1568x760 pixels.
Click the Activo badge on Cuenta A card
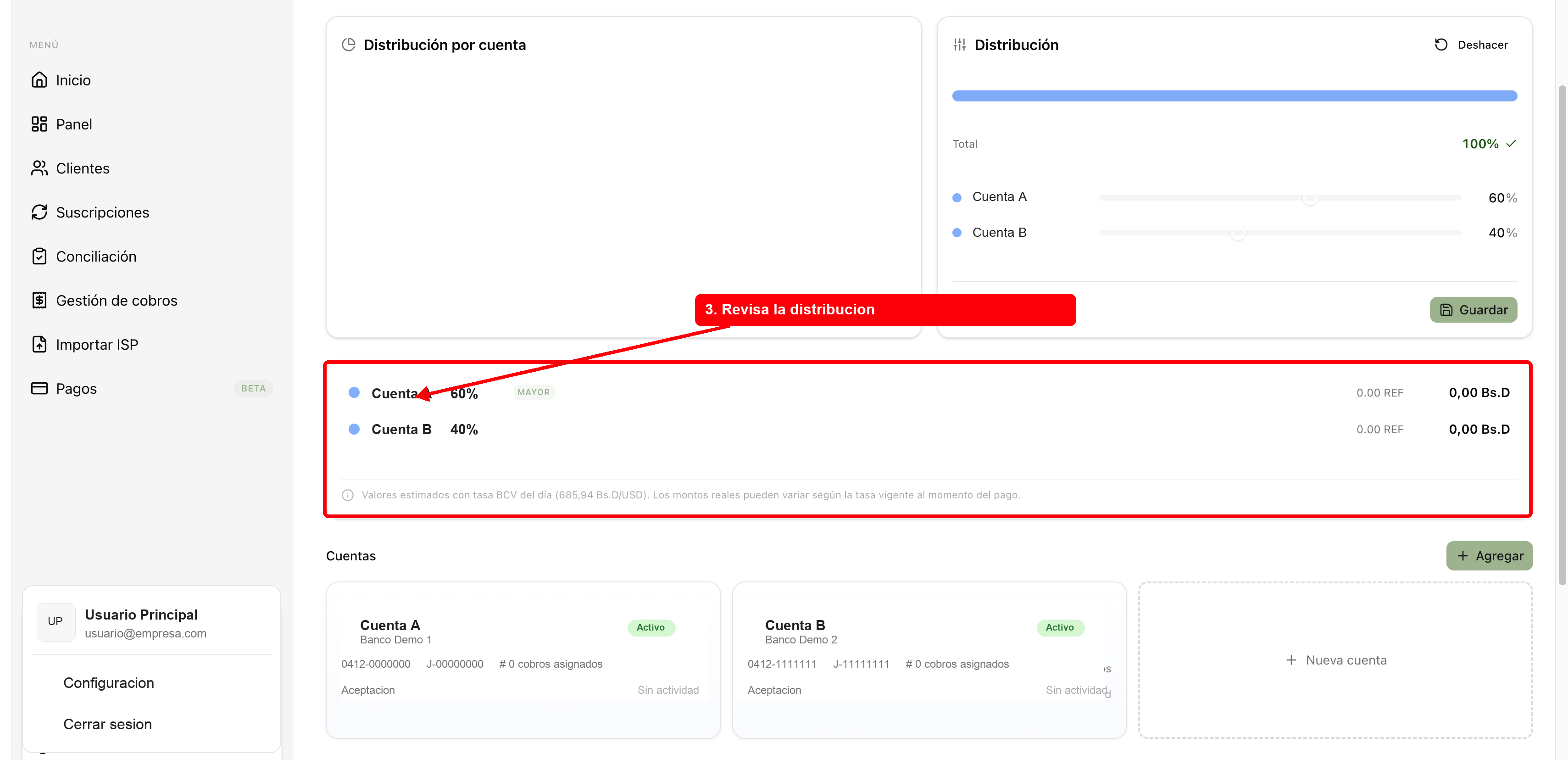pos(651,627)
